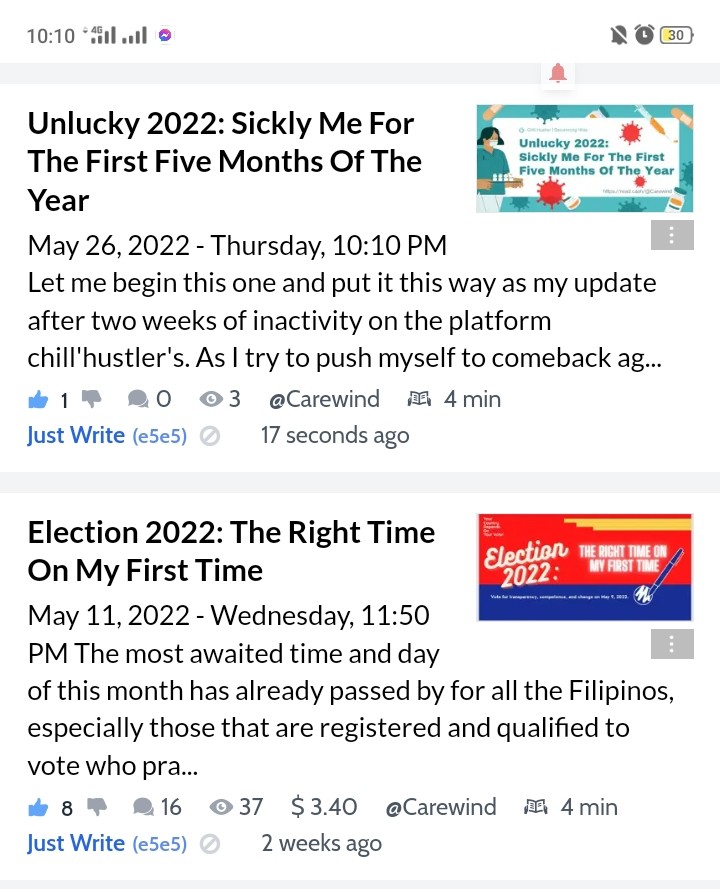Open three-dot options menu for Election 2022 article
The height and width of the screenshot is (889, 720).
coord(672,644)
